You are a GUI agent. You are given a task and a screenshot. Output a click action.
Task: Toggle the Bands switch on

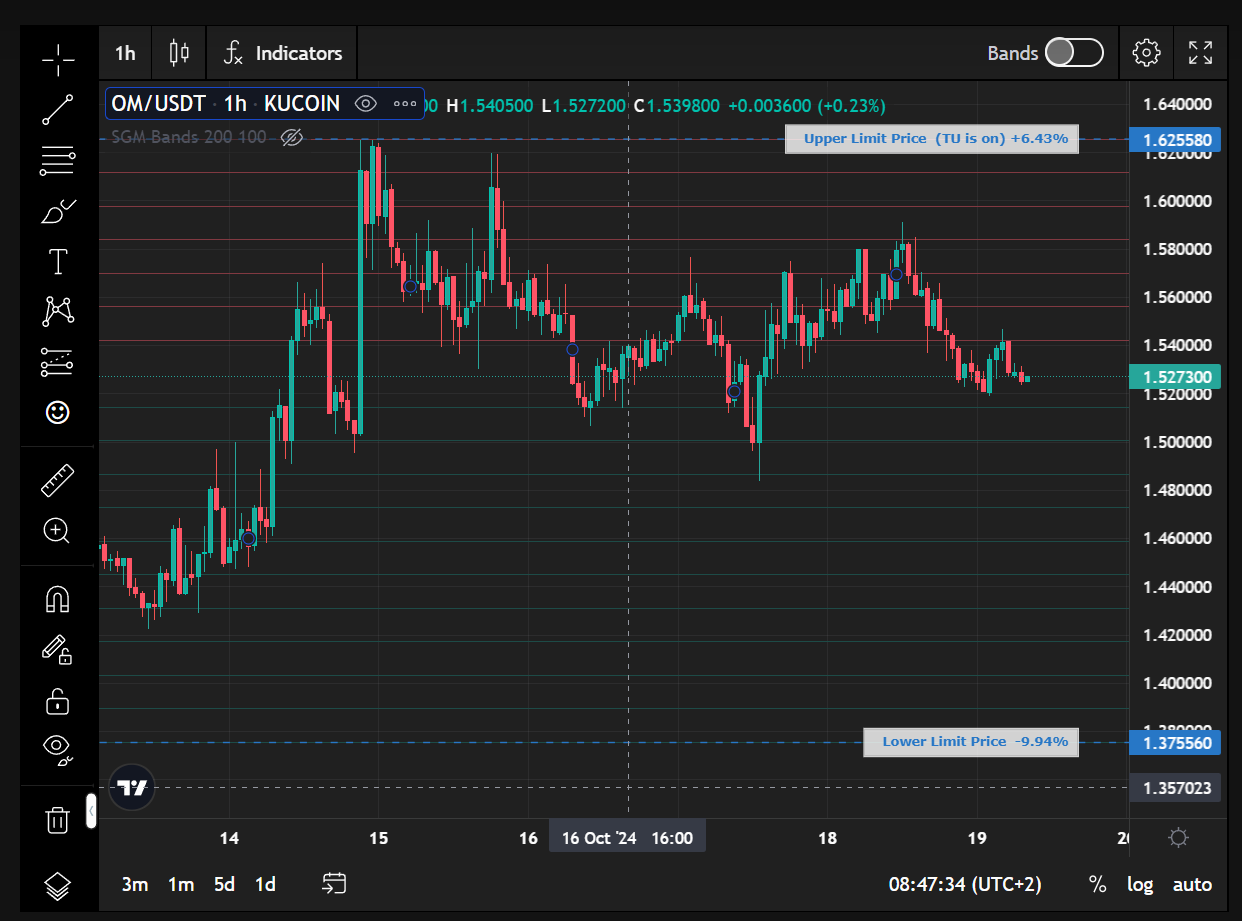tap(1074, 53)
